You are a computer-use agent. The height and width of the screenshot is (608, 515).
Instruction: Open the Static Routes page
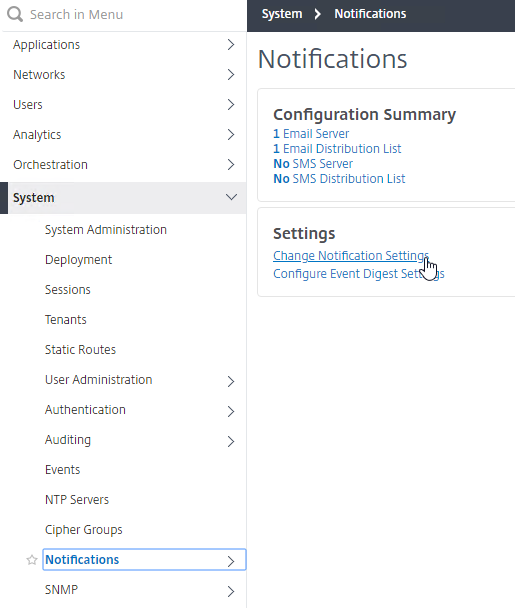coord(80,349)
